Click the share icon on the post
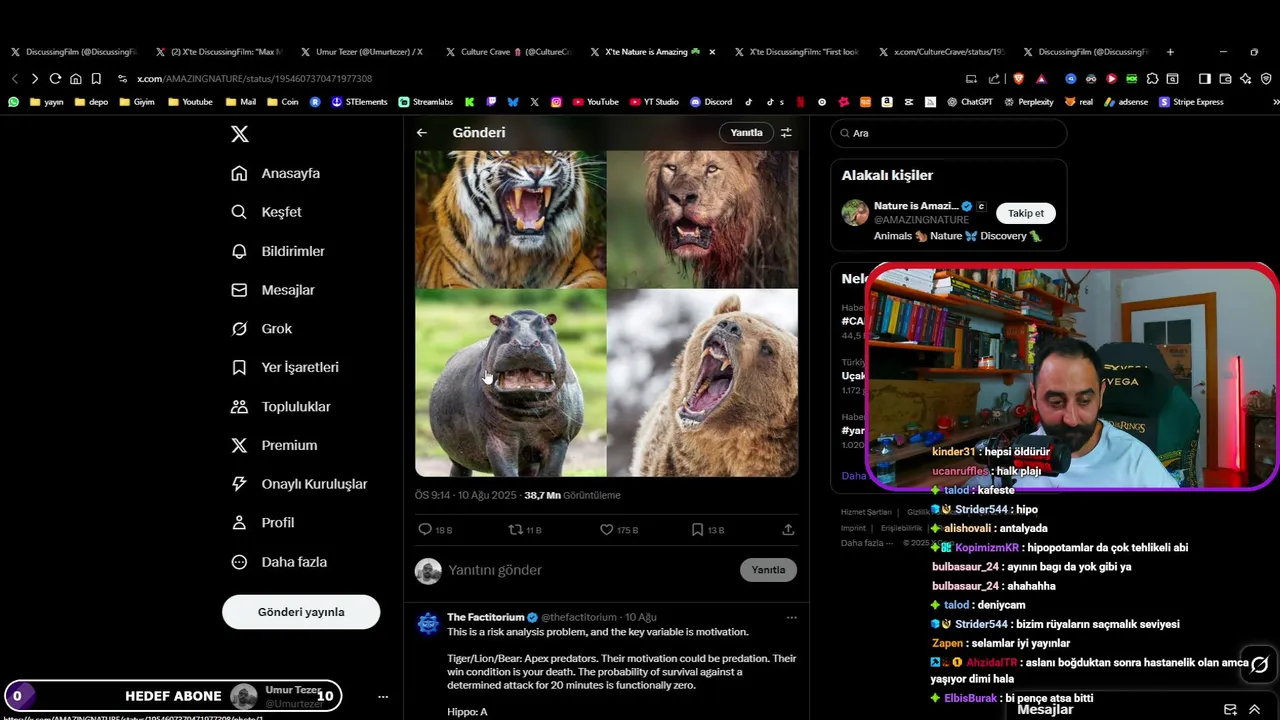 pyautogui.click(x=788, y=530)
